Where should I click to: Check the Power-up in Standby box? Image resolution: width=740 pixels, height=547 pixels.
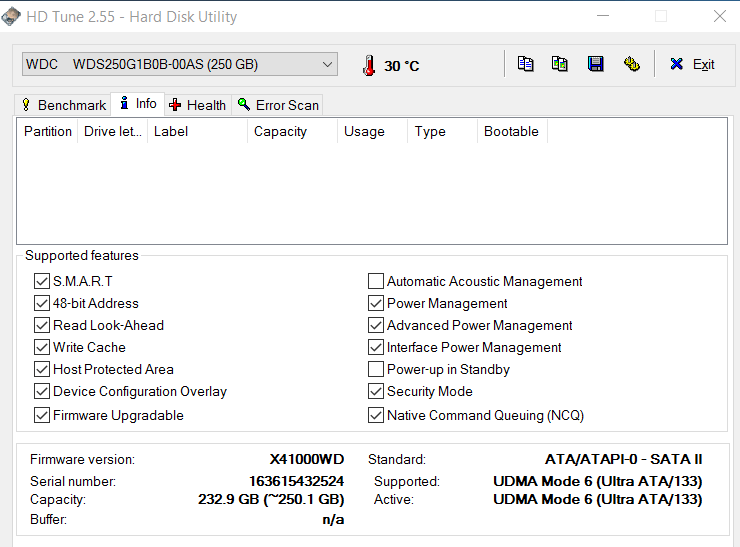(376, 369)
